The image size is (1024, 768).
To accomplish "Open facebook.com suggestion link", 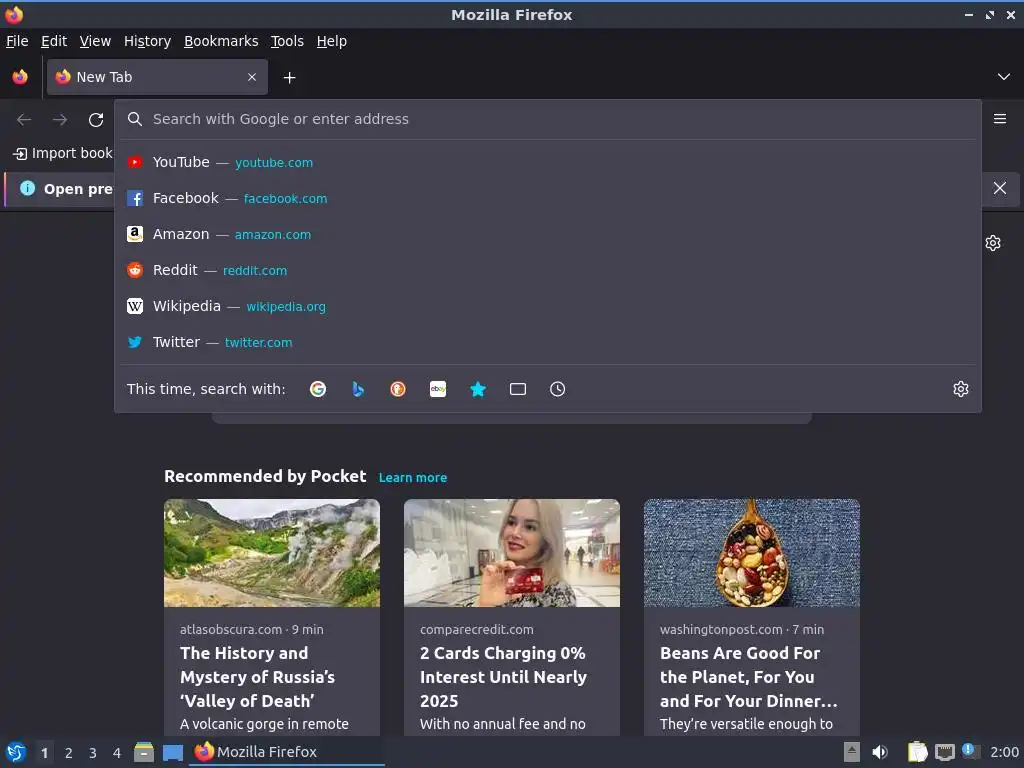I will tap(285, 199).
